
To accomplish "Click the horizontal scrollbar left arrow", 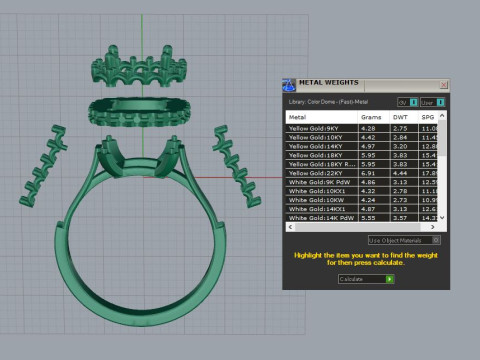I will point(290,227).
